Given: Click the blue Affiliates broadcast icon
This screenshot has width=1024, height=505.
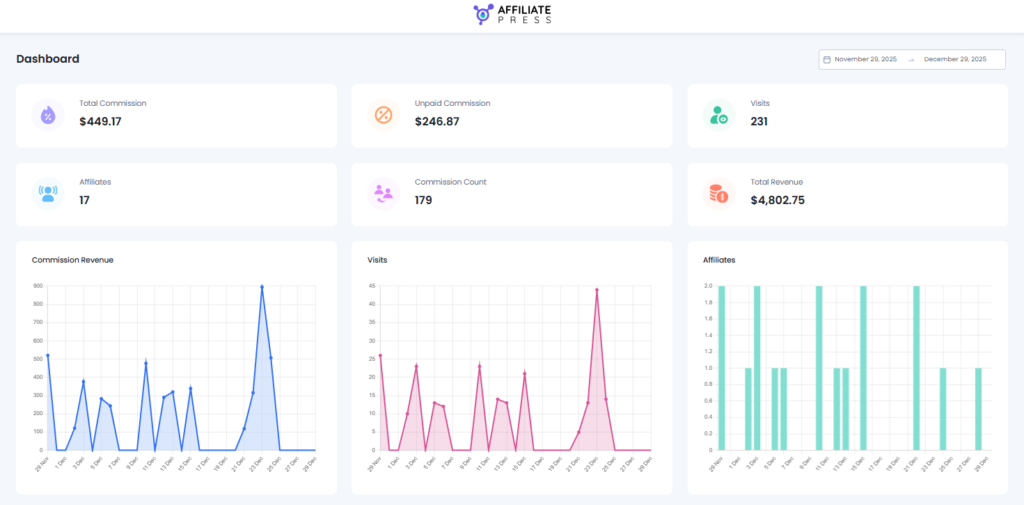Looking at the screenshot, I should [48, 194].
